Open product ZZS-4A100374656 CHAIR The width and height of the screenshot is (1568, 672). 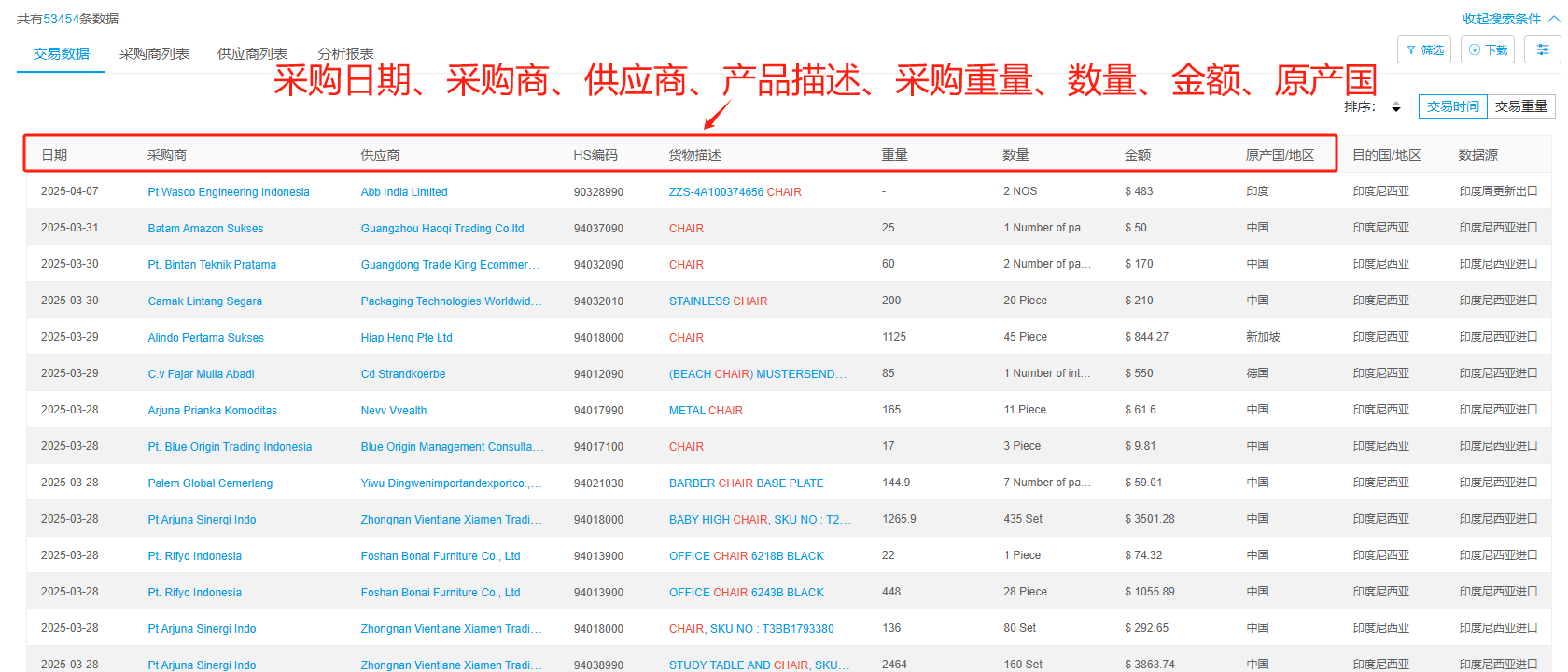pyautogui.click(x=735, y=192)
